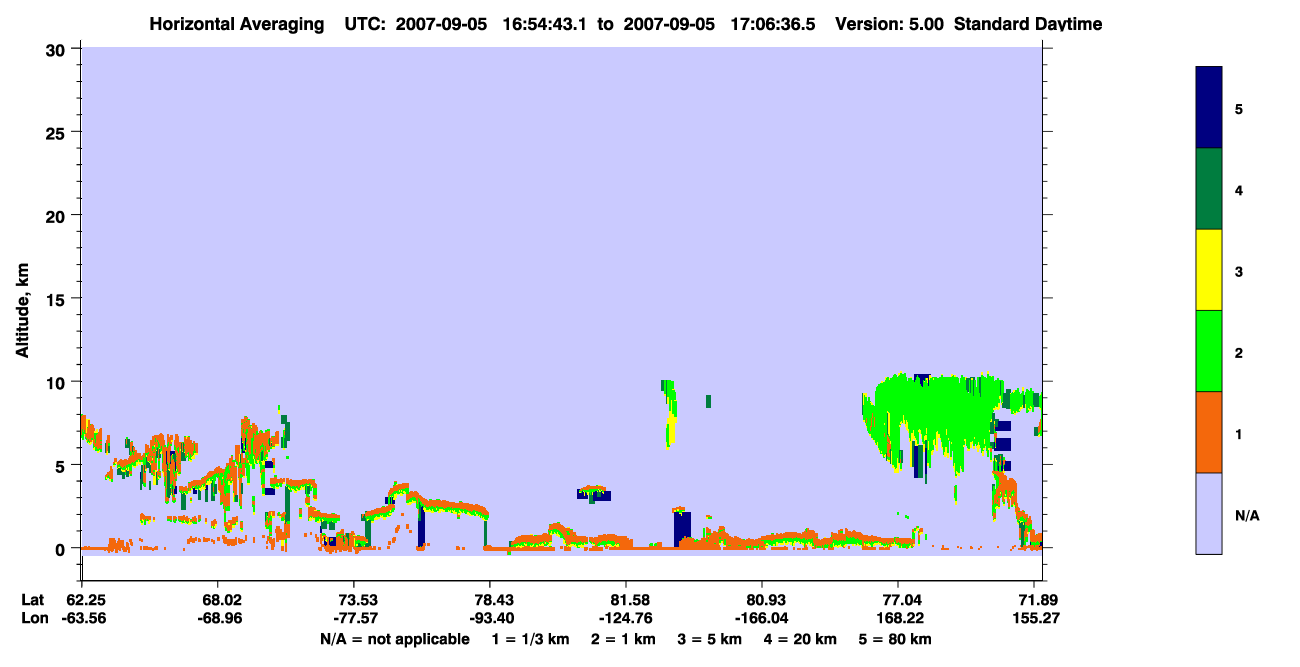The width and height of the screenshot is (1300, 667).
Task: Click the dark blue column near latitude 81.58
Action: click(682, 528)
